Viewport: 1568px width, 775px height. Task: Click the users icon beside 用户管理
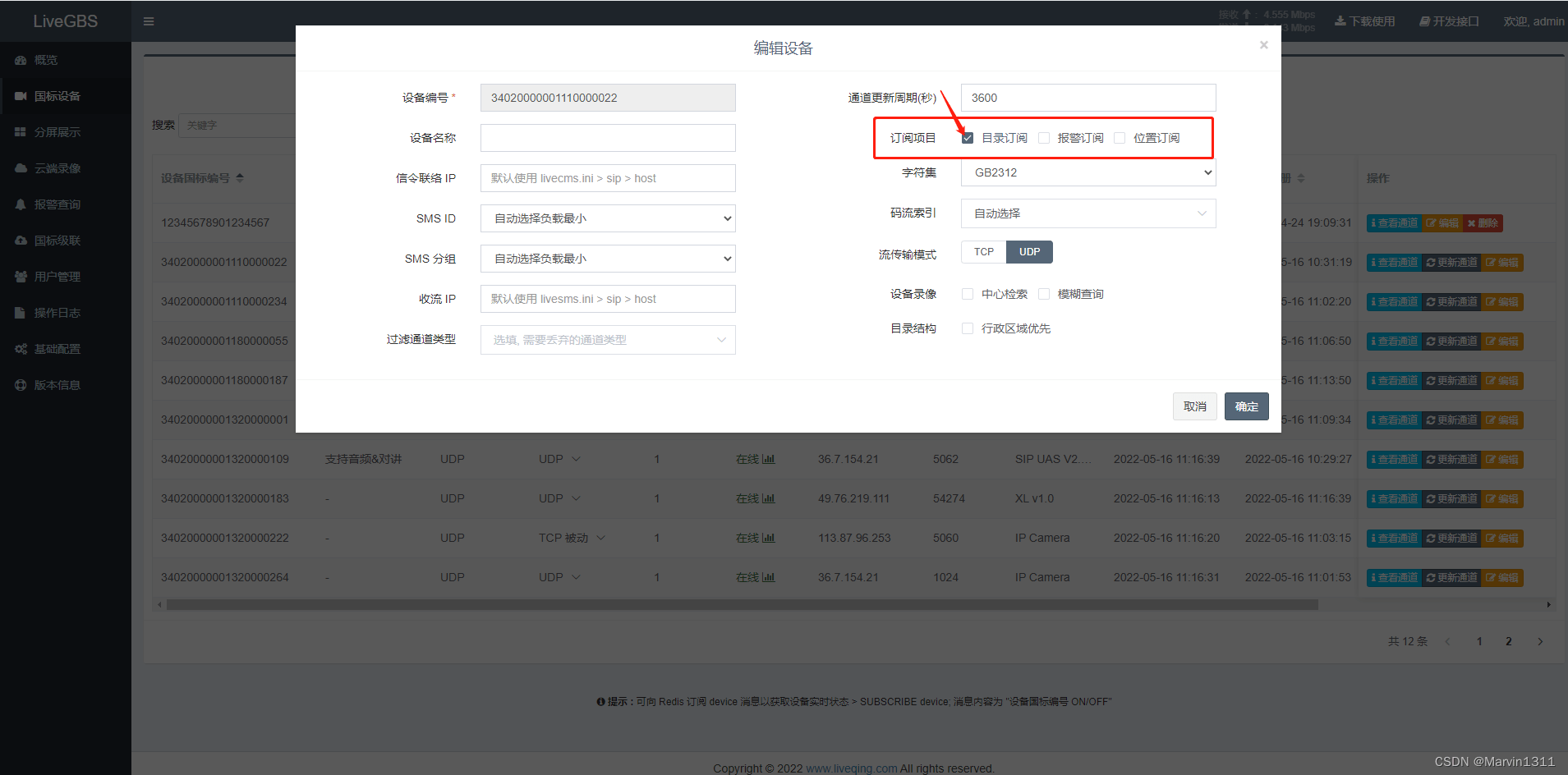pyautogui.click(x=21, y=277)
